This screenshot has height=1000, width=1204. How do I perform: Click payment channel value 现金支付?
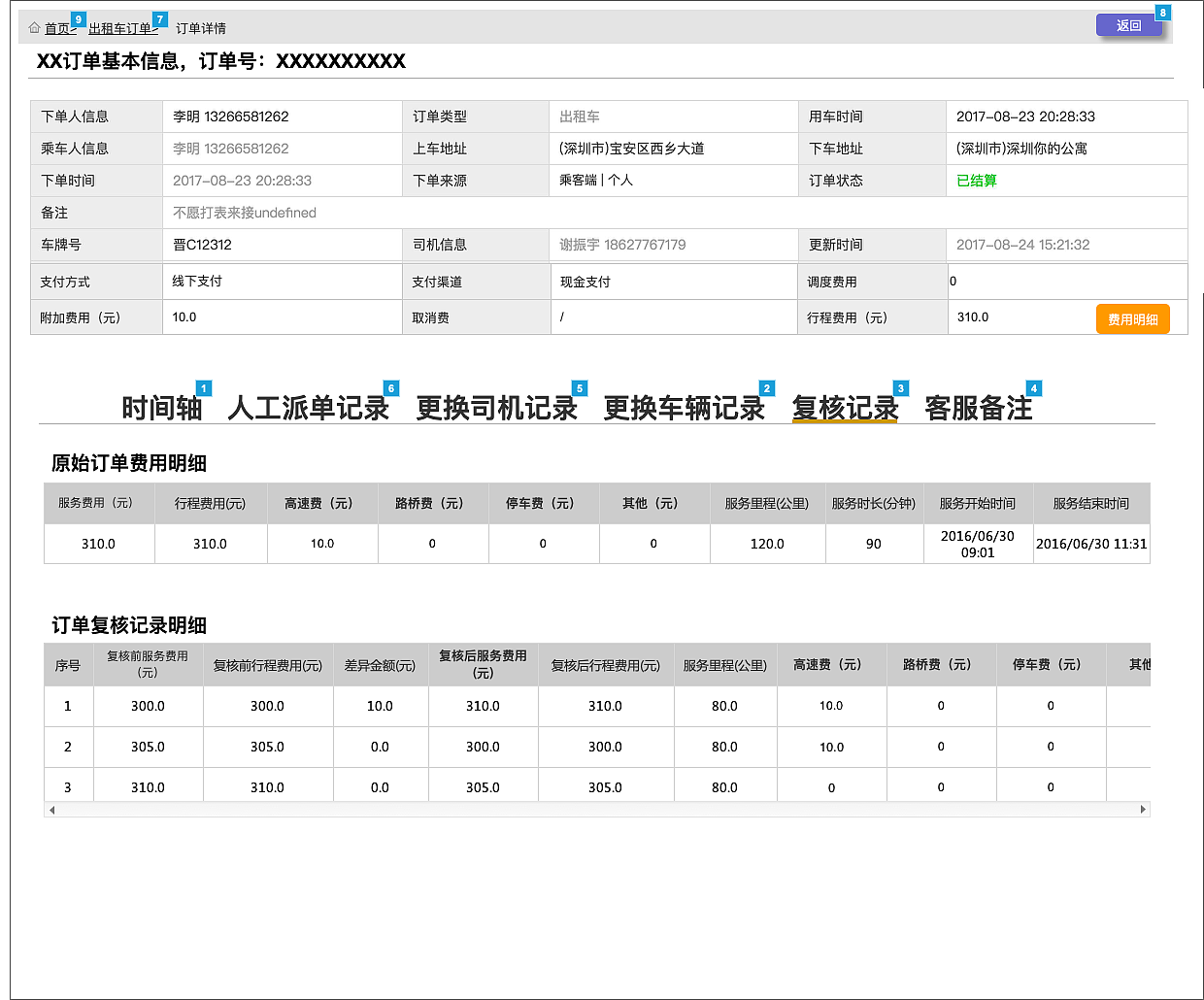[x=585, y=282]
